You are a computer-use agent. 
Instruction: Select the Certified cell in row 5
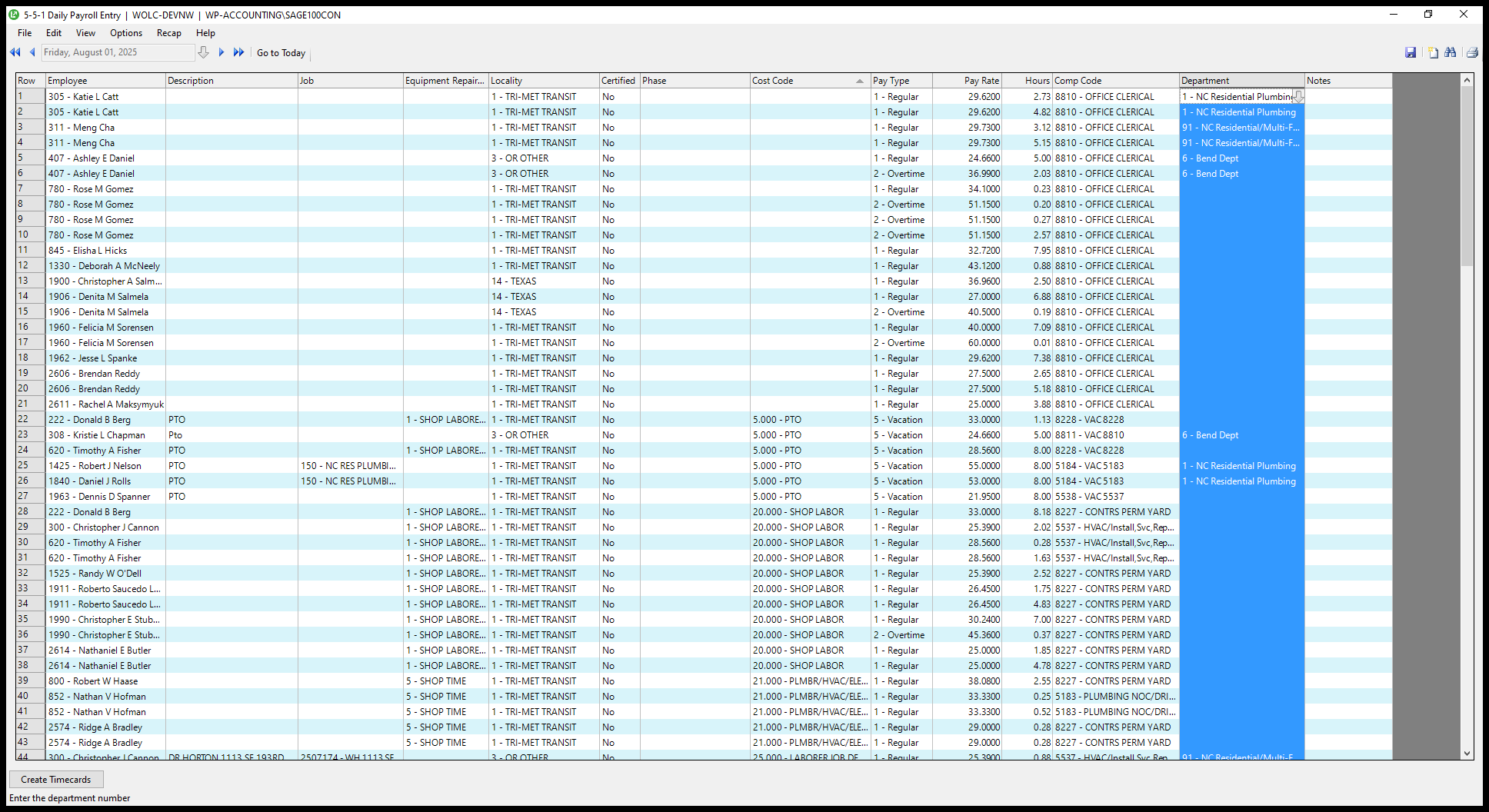tap(619, 158)
